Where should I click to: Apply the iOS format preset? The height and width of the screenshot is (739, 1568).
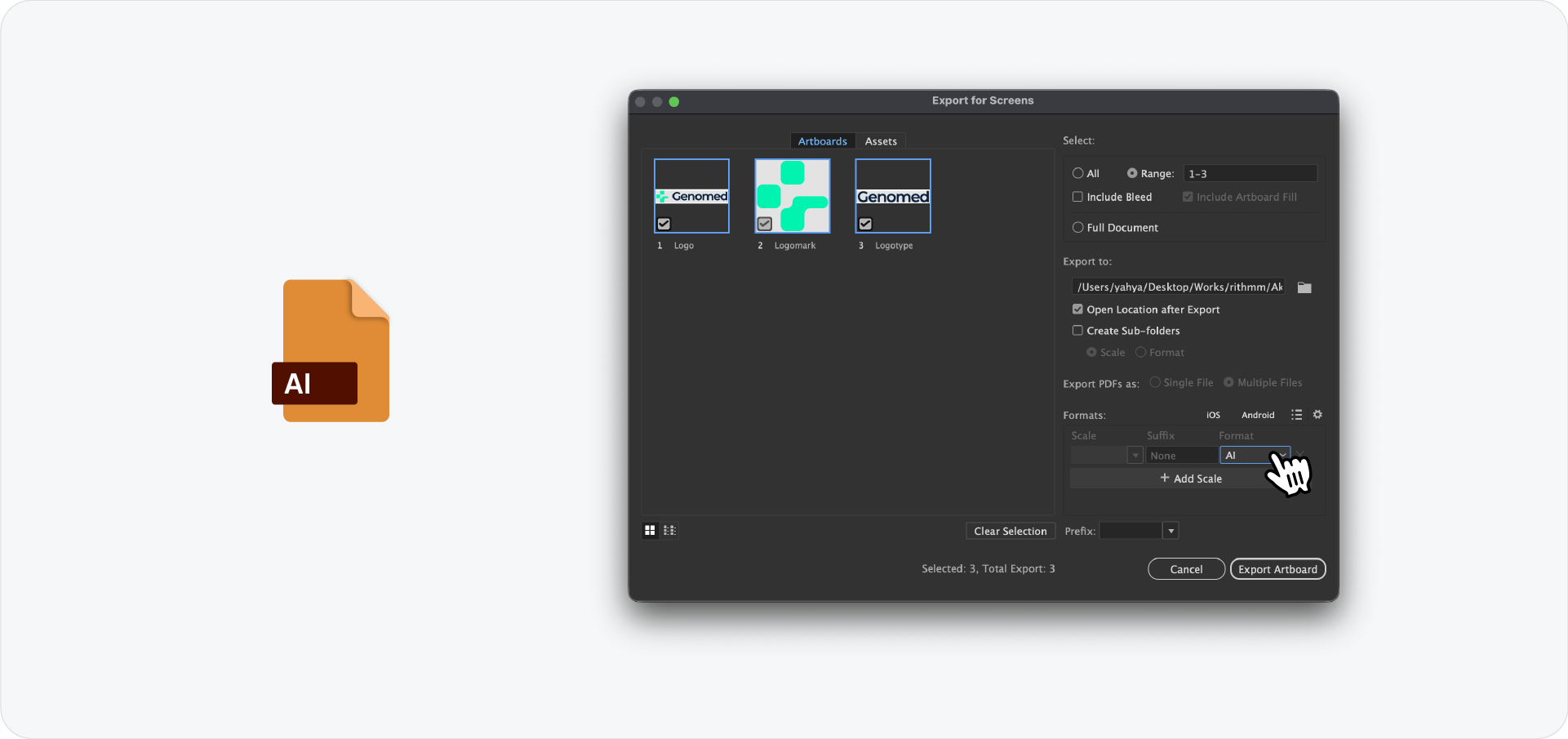tap(1212, 415)
